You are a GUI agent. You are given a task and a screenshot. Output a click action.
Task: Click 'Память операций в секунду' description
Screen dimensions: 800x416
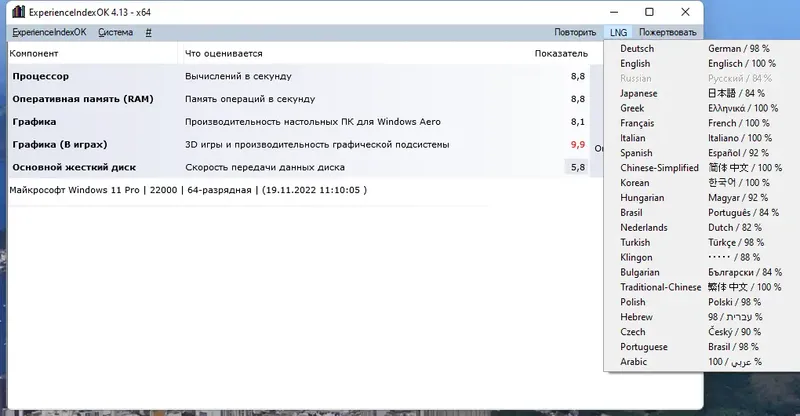(x=250, y=99)
